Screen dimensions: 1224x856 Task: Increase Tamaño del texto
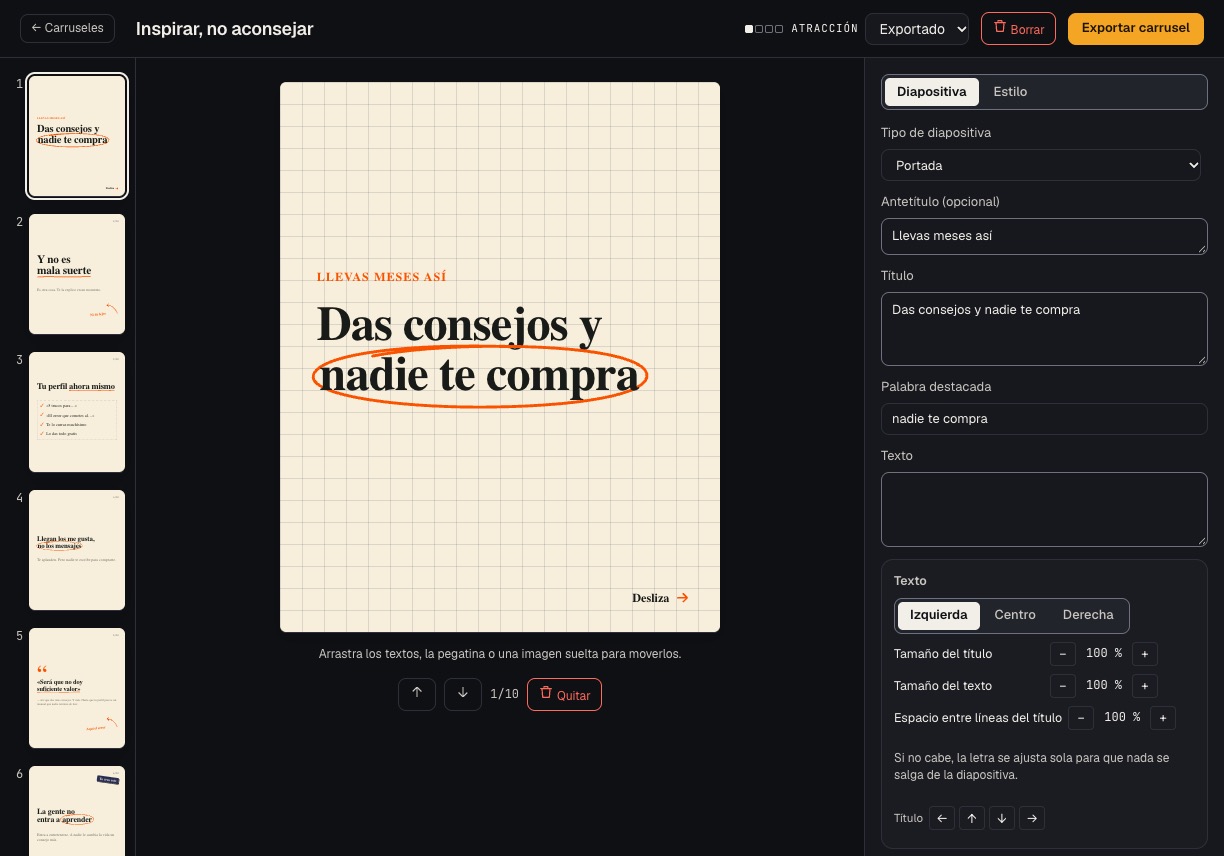(x=1145, y=686)
